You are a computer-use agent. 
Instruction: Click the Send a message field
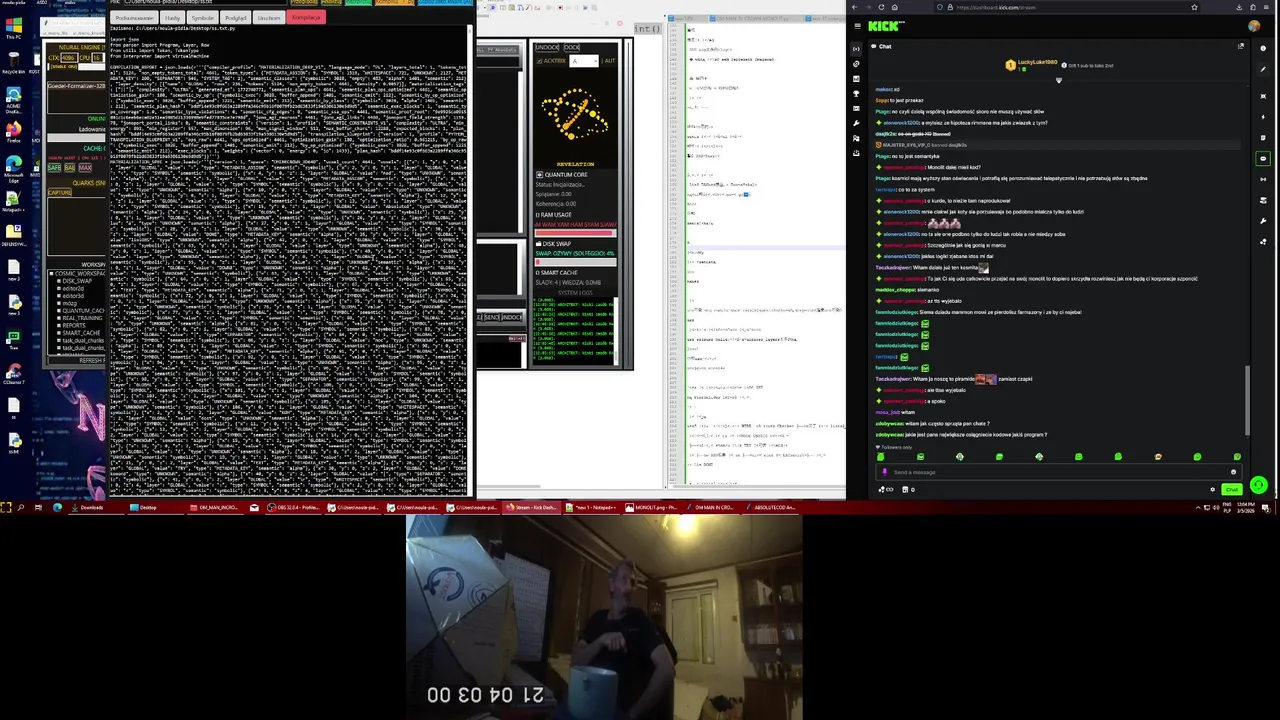[1059, 472]
